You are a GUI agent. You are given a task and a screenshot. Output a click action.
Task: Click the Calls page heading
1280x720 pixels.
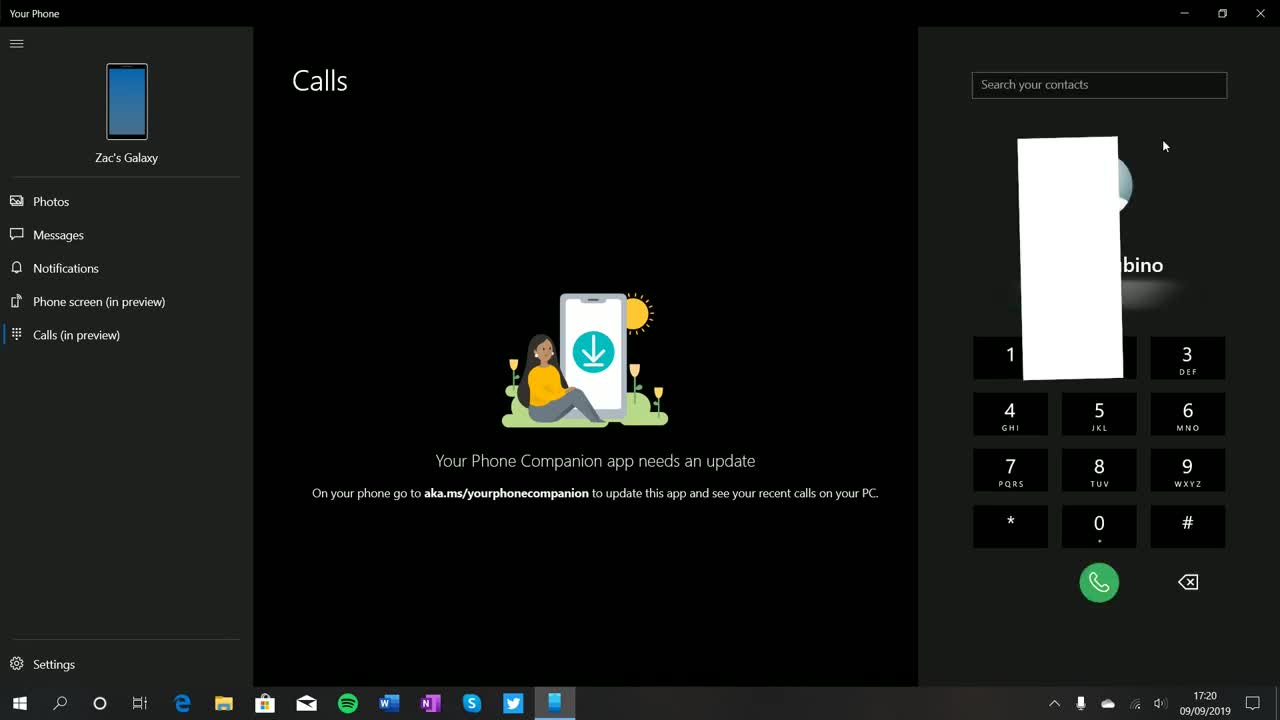pos(320,81)
